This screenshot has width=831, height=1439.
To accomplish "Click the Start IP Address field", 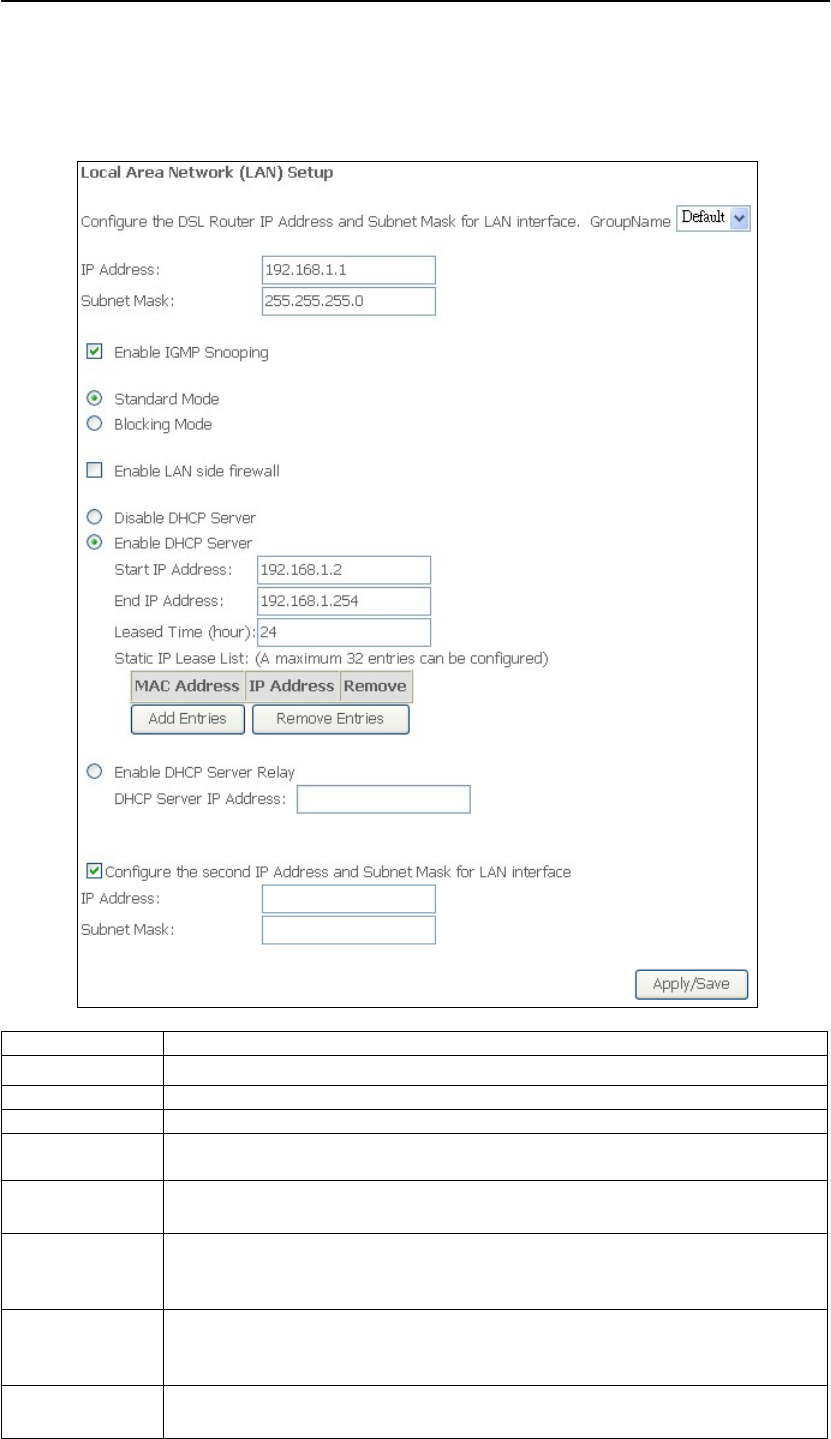I will 344,570.
